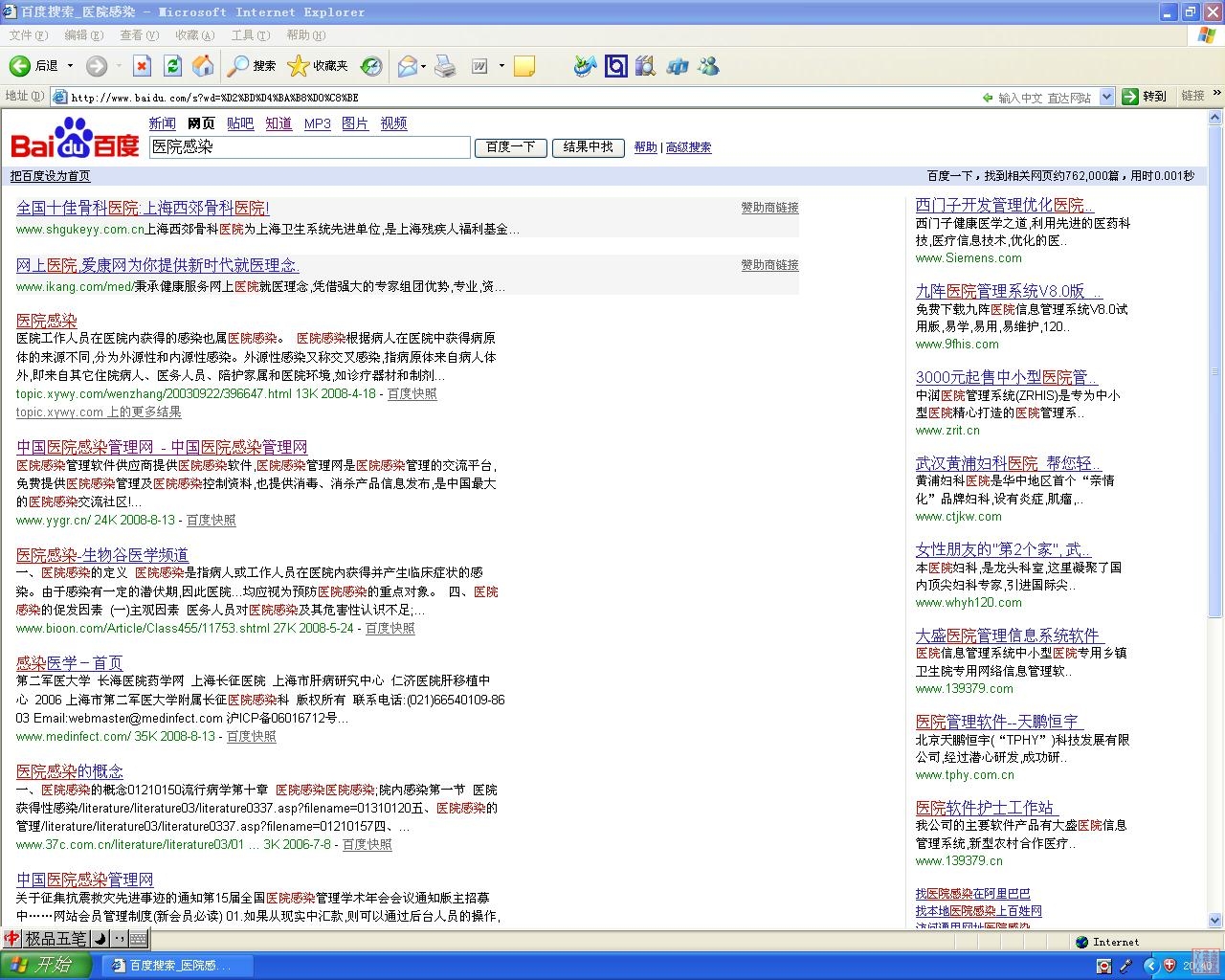Switch to Baidu 图片 tab
1225x980 pixels.
tap(355, 123)
